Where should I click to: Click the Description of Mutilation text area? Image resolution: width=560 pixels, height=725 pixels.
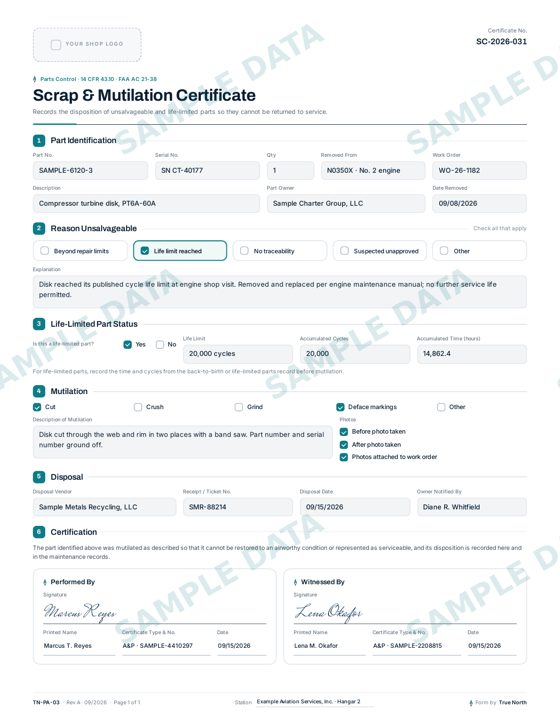tap(183, 442)
